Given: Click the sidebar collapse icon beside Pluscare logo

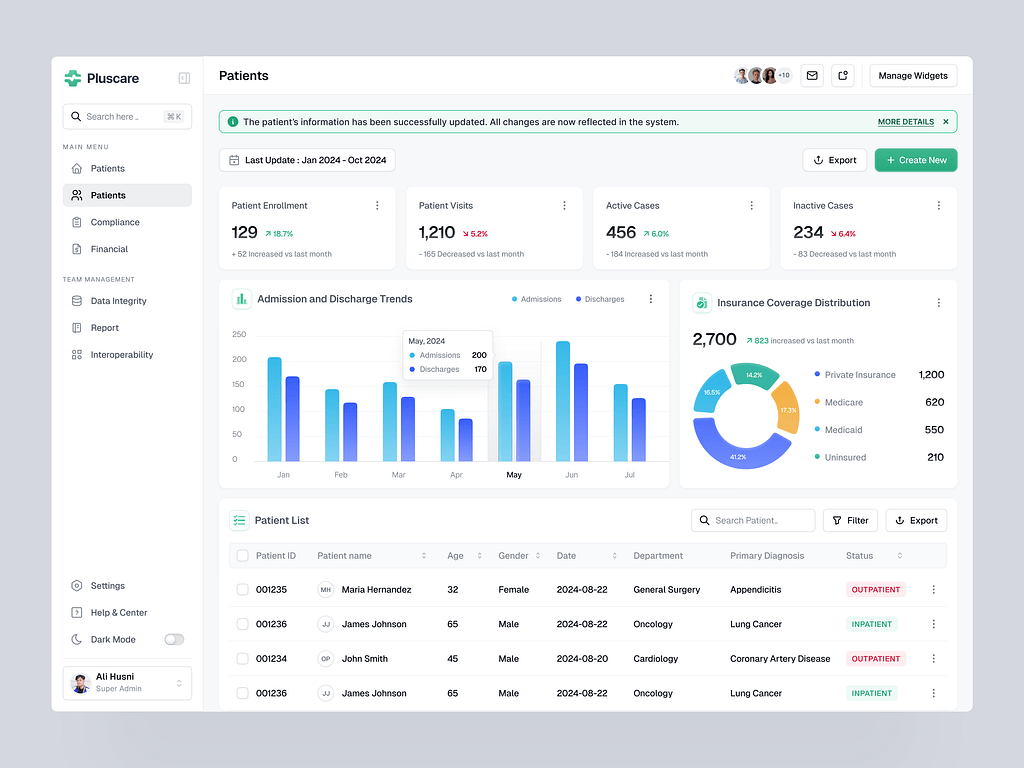Looking at the screenshot, I should pyautogui.click(x=184, y=78).
